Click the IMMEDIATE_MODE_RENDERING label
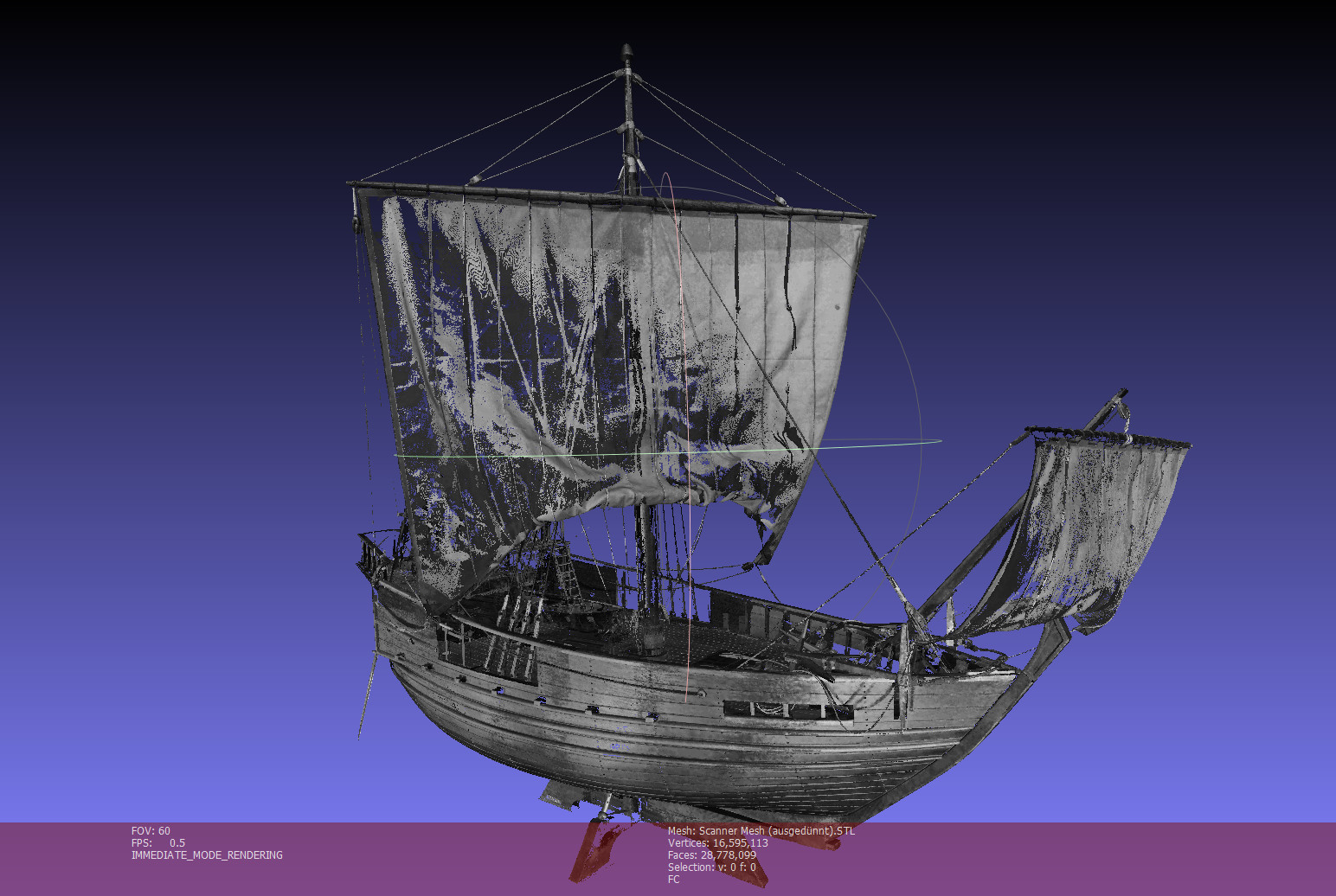This screenshot has width=1336, height=896. [x=207, y=855]
